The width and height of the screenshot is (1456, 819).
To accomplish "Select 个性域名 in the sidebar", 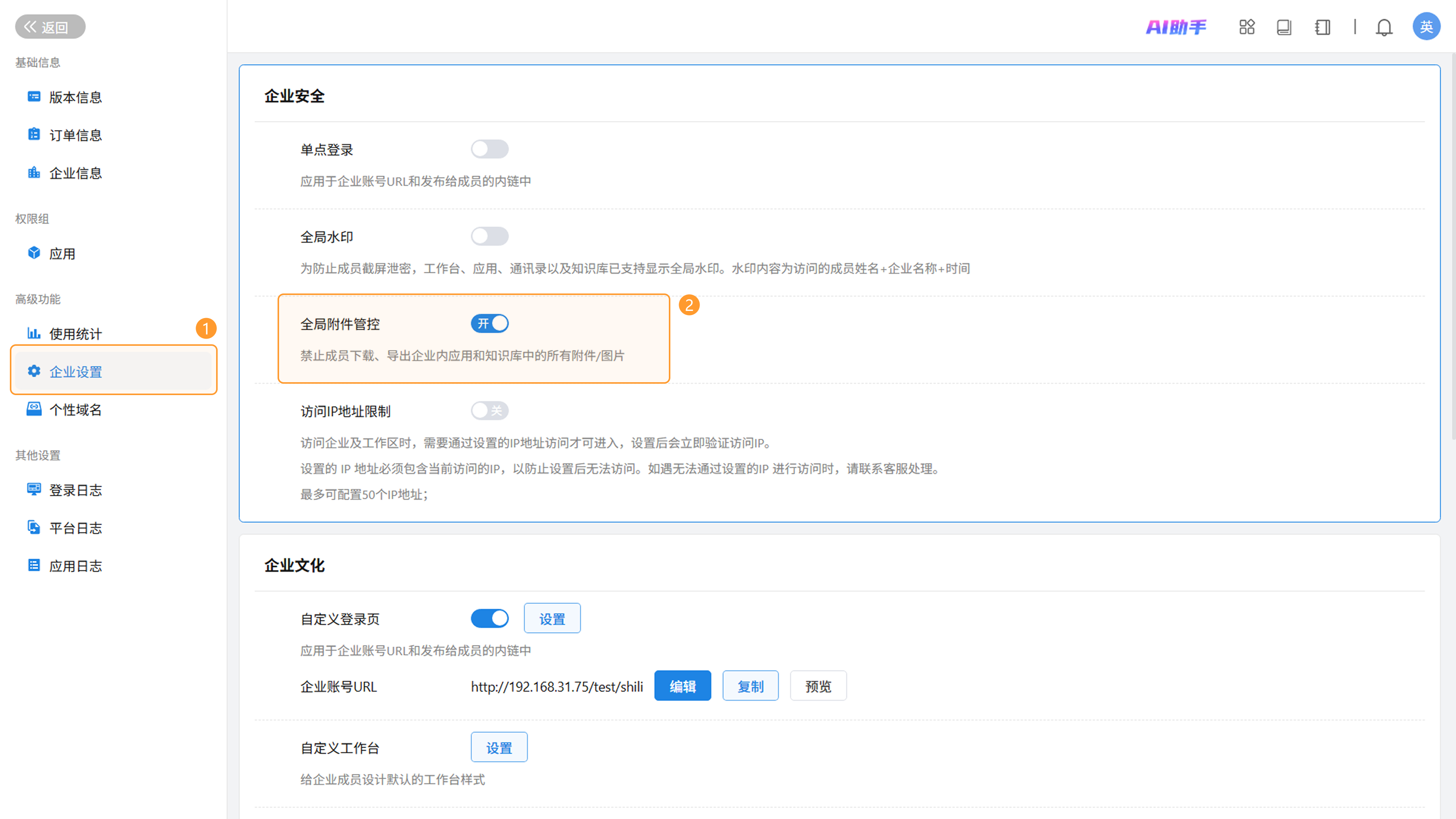I will click(x=75, y=410).
